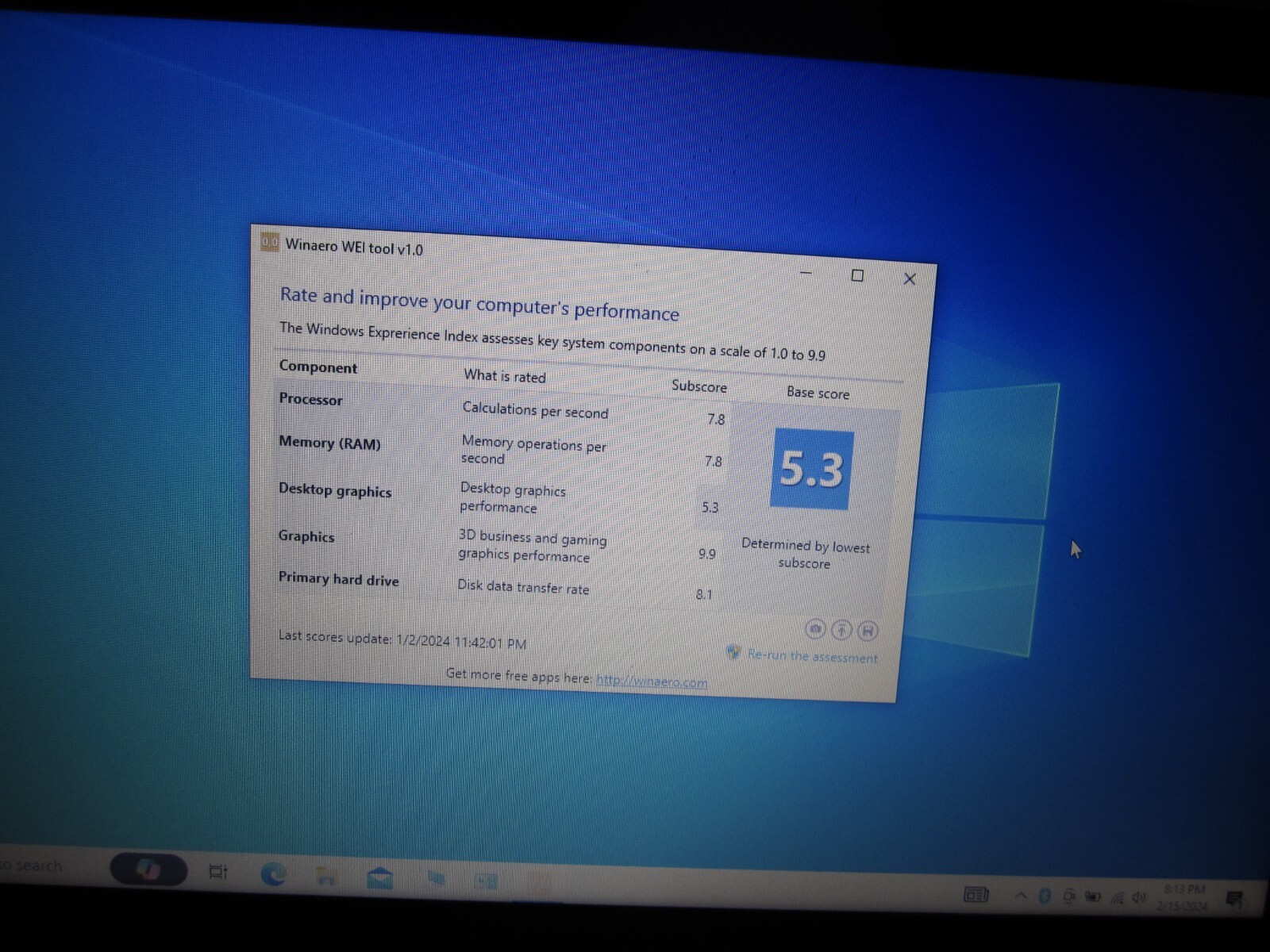Select the Graphics row label

[x=306, y=535]
